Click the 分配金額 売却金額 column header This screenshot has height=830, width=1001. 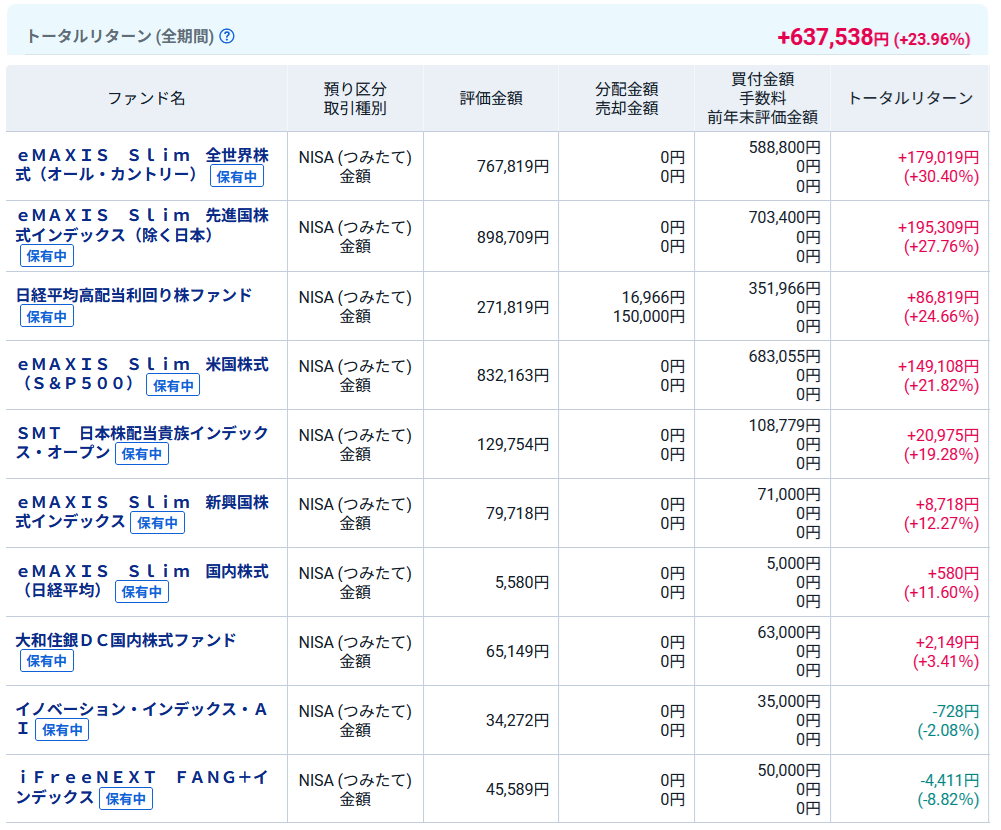[626, 98]
